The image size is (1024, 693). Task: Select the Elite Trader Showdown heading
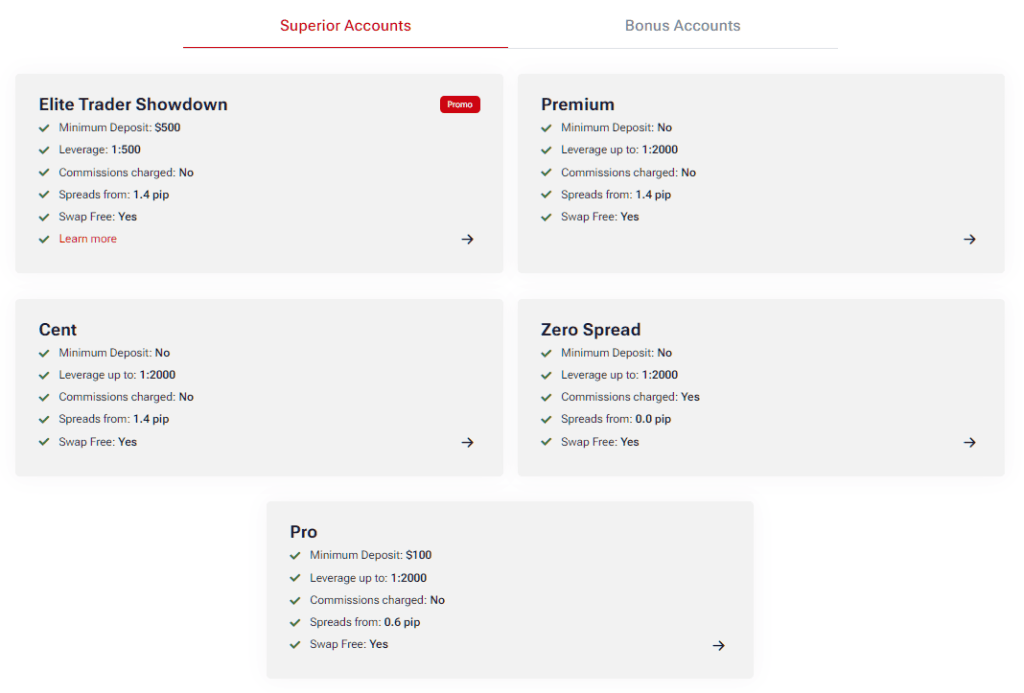pyautogui.click(x=133, y=105)
